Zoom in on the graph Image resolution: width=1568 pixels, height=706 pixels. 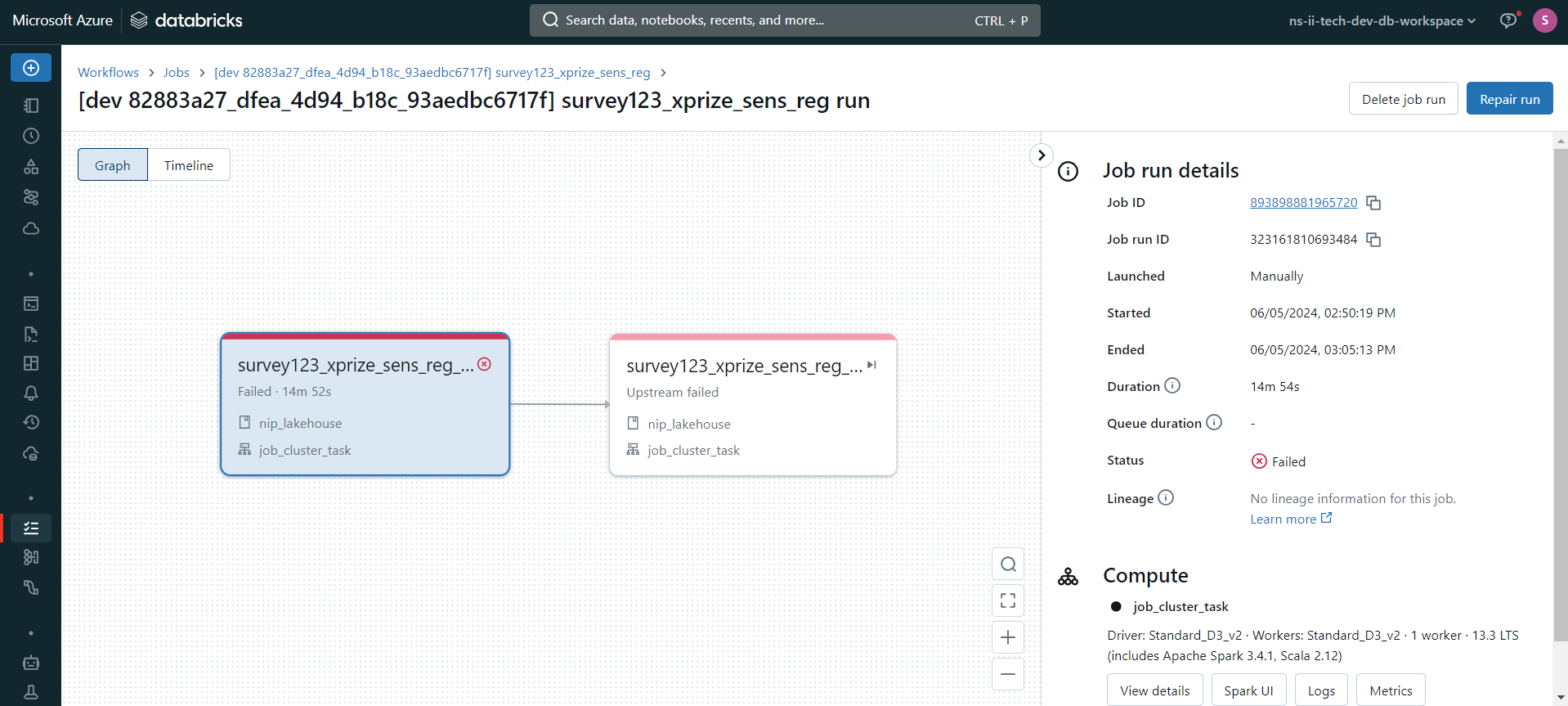1008,637
